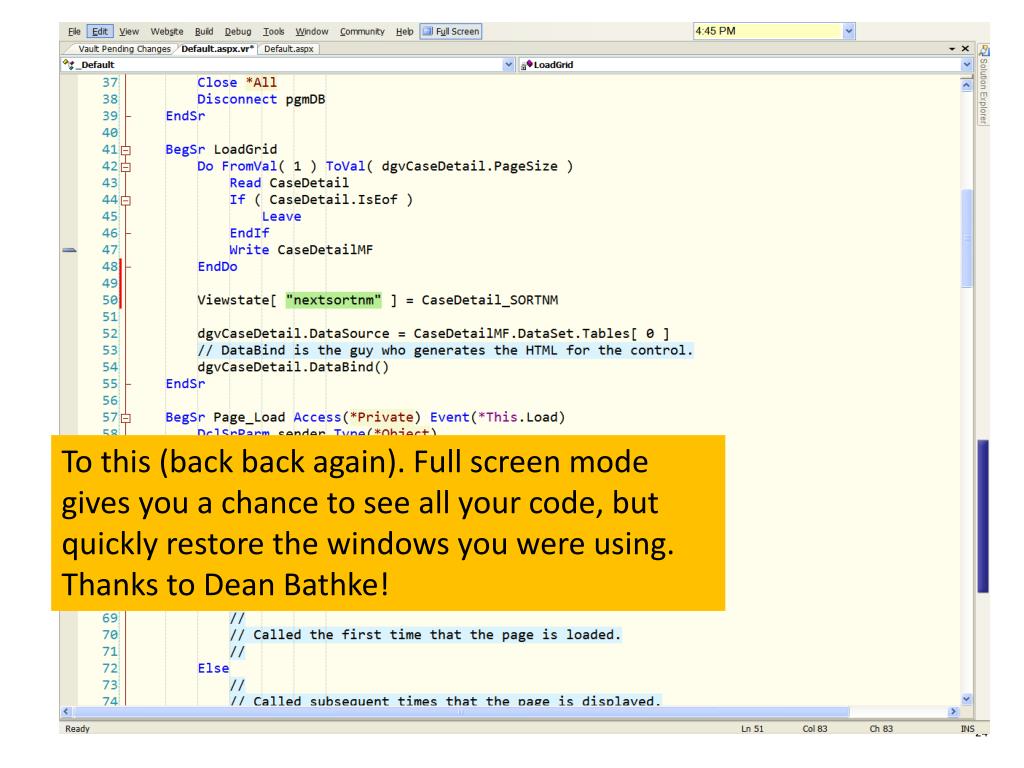1024x768 pixels.
Task: Collapse the BegSr LoadGrid block
Action: pyautogui.click(x=126, y=150)
